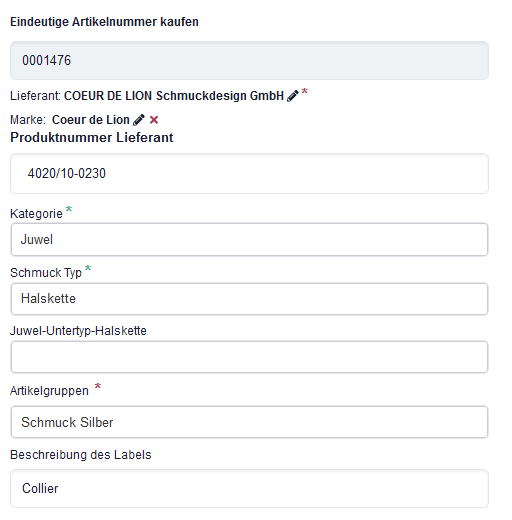The image size is (512, 520).
Task: Focus the article number field 0001476
Action: click(249, 61)
